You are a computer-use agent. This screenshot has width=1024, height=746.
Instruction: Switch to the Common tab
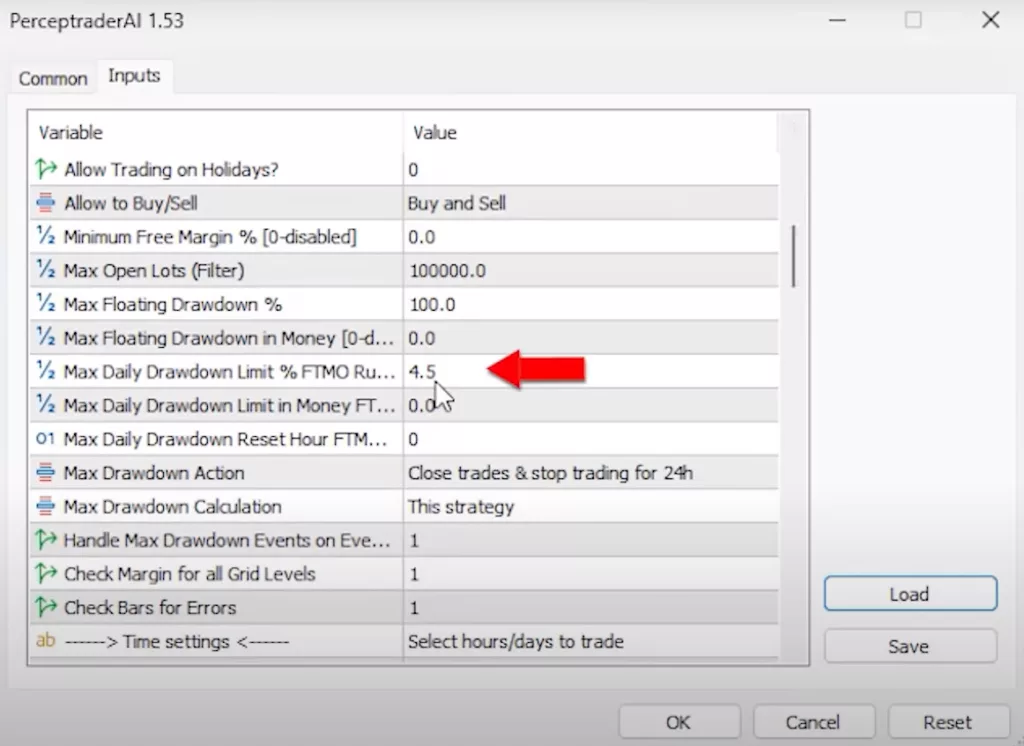(x=53, y=78)
